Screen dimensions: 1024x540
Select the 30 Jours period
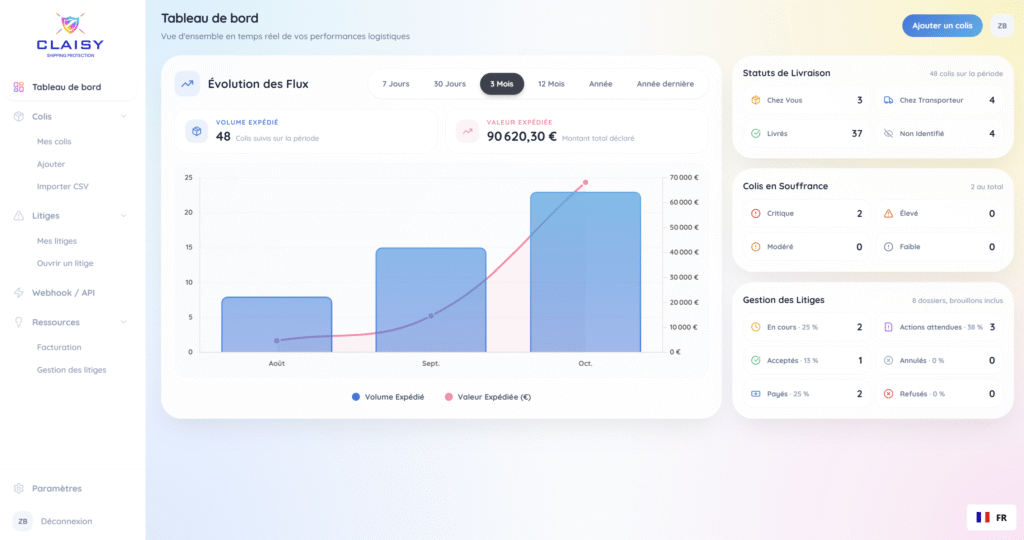tap(450, 84)
